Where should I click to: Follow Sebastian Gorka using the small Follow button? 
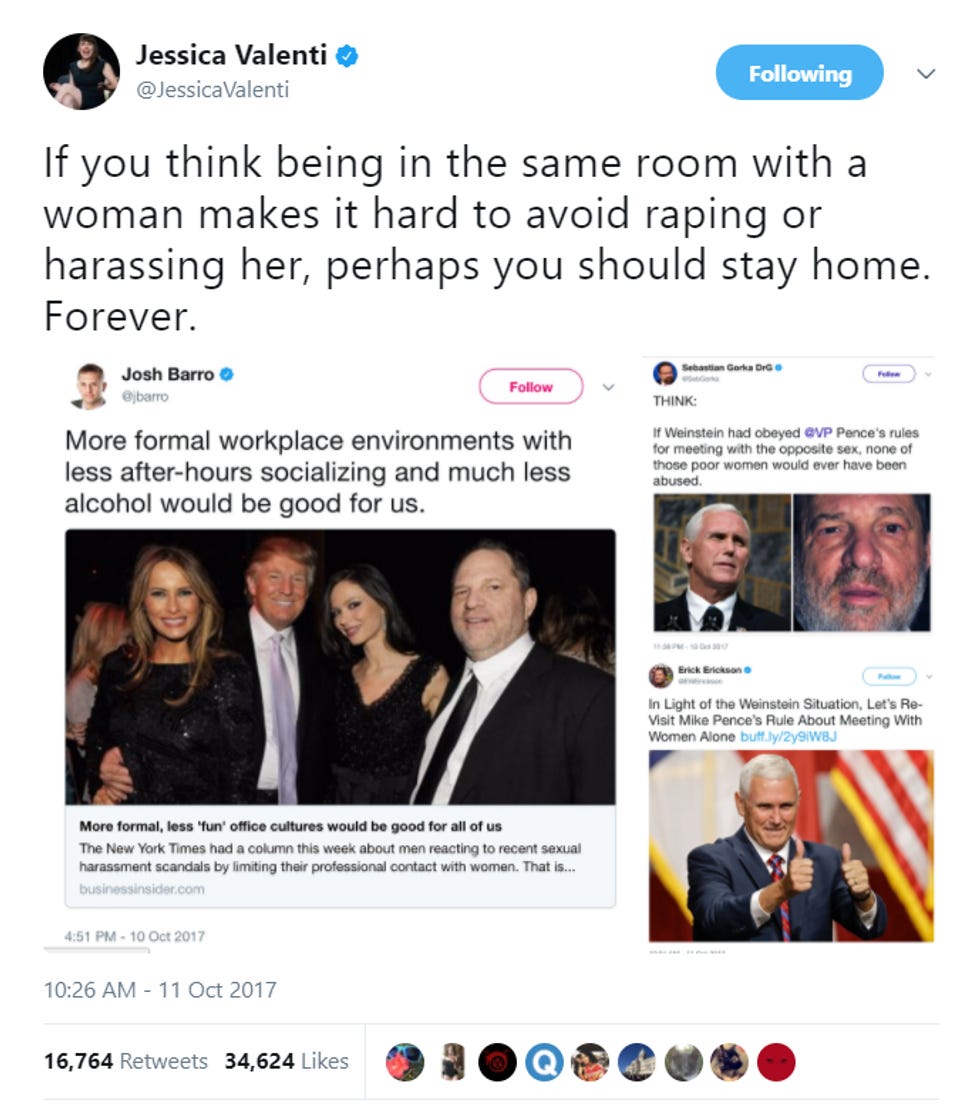[888, 374]
